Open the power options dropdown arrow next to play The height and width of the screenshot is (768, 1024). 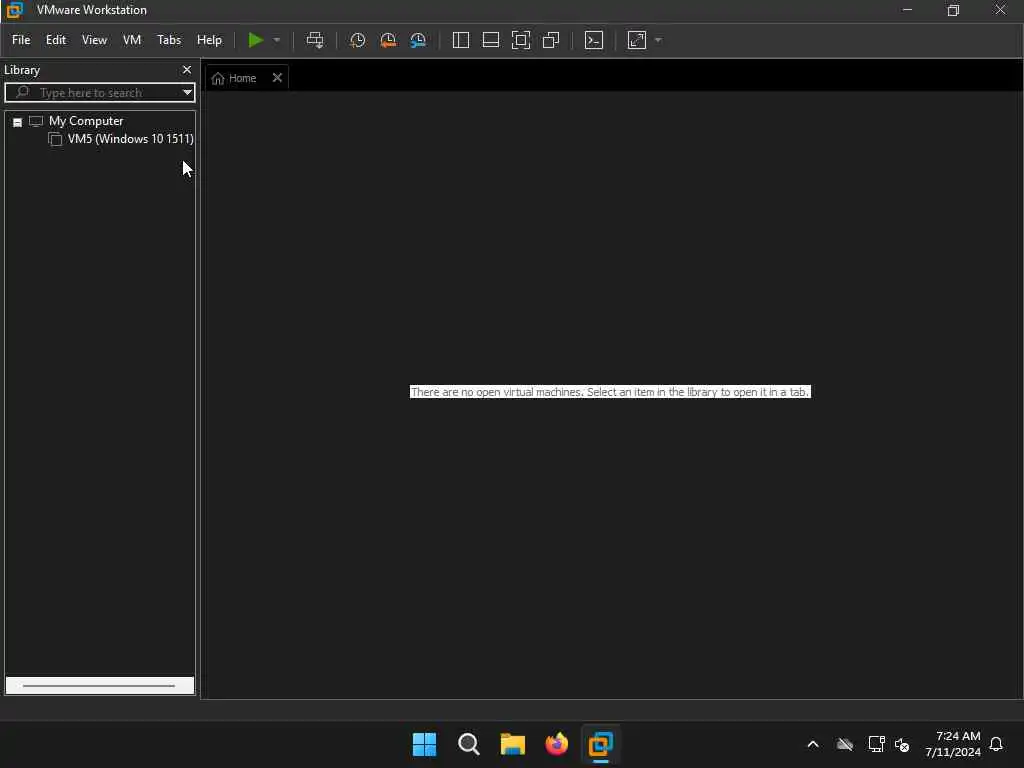277,40
